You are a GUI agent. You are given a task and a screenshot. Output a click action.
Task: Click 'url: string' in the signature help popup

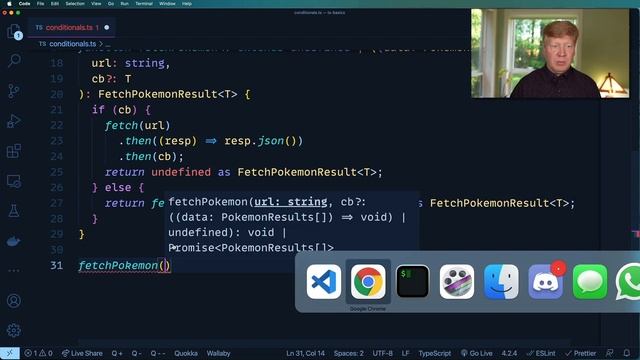291,202
